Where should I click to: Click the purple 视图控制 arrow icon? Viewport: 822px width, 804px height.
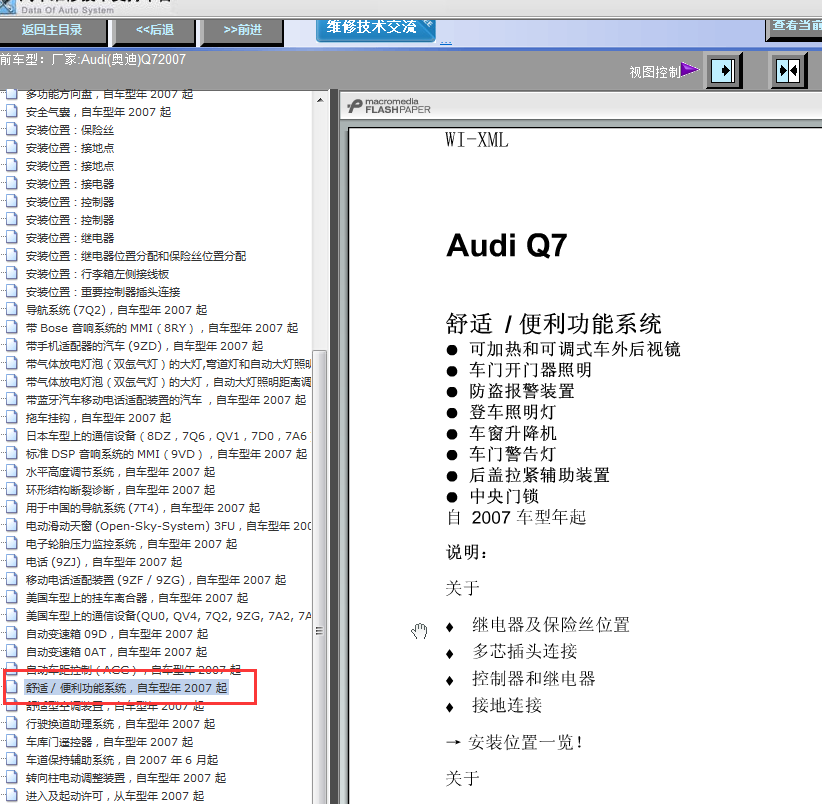coord(690,70)
